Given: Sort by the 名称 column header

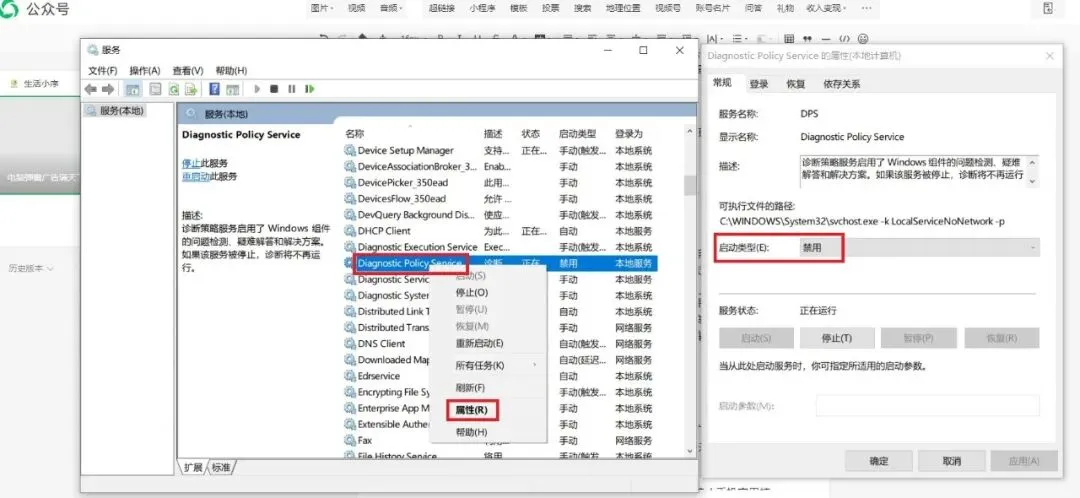Looking at the screenshot, I should [355, 134].
